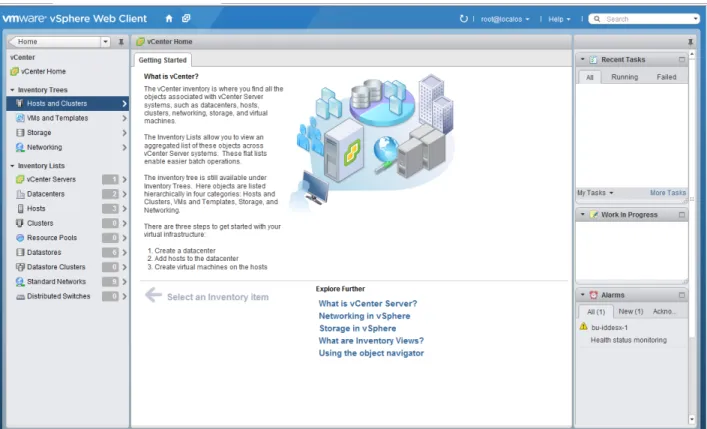Click the Home icon in header
This screenshot has height=429, width=707.
point(169,18)
